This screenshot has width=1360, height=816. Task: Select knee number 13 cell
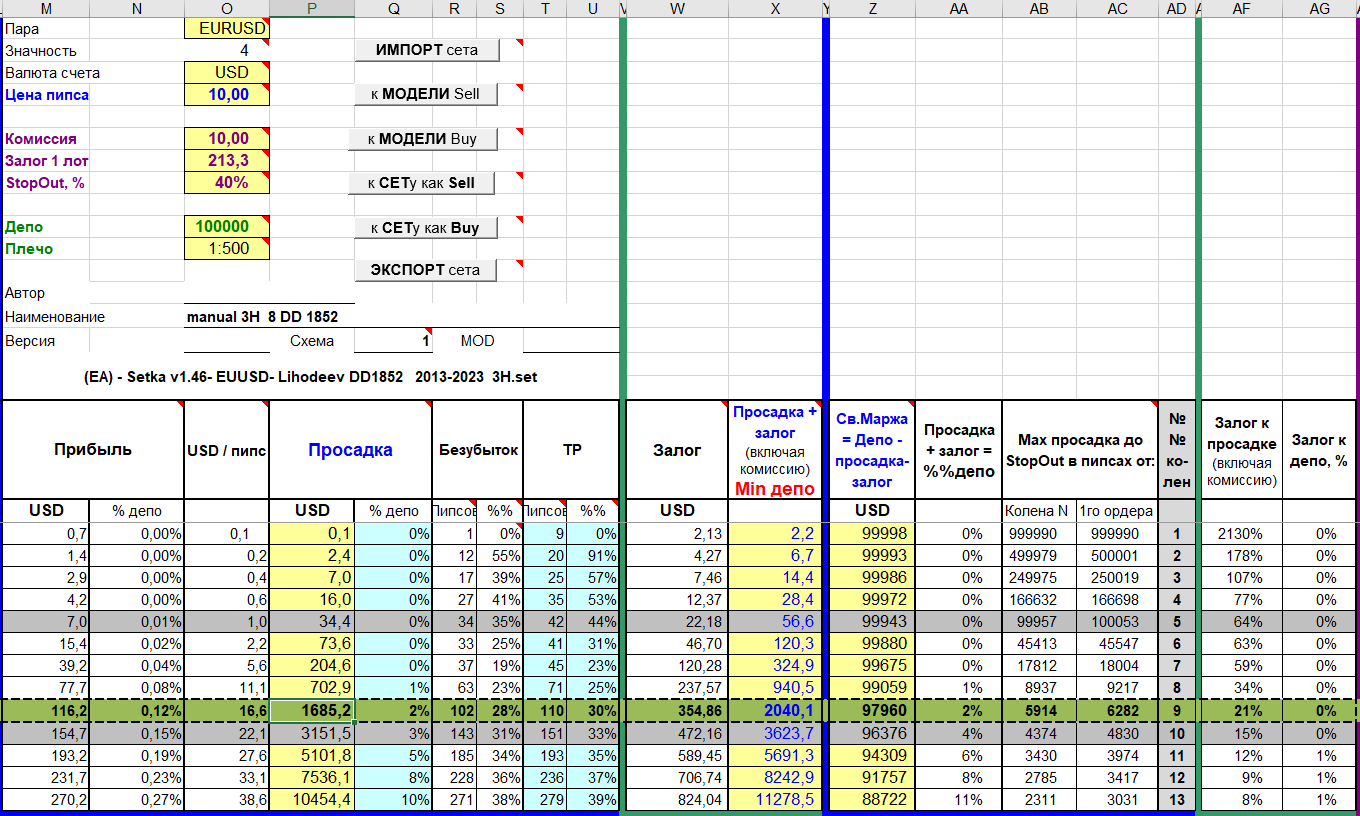coord(1176,799)
